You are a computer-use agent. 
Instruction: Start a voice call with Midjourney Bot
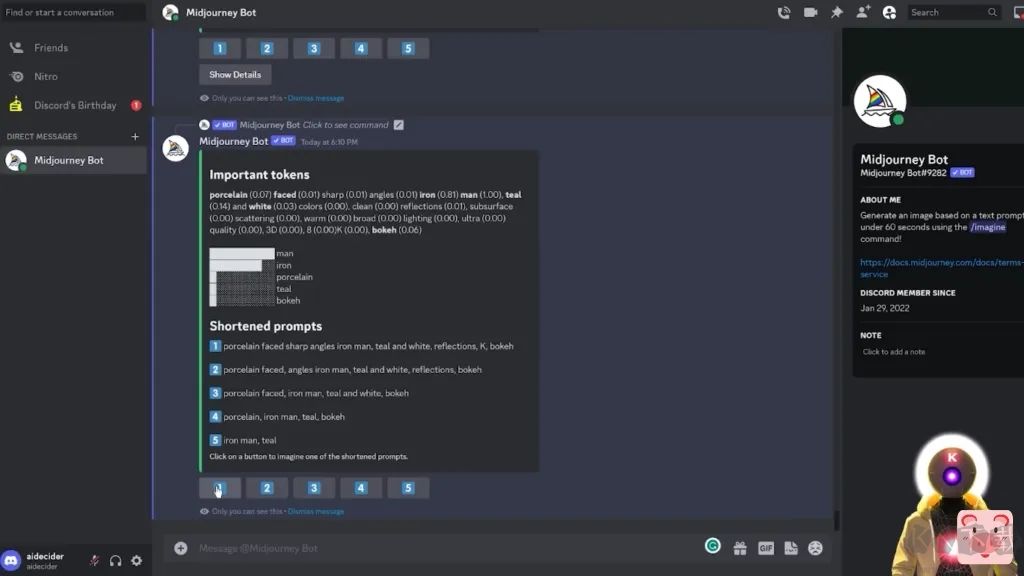coord(784,12)
